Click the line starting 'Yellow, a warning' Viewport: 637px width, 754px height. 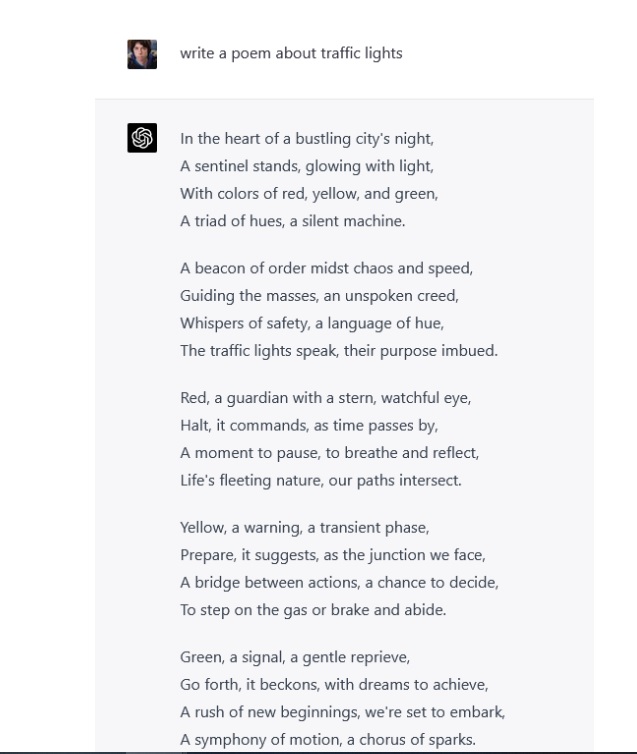click(305, 528)
